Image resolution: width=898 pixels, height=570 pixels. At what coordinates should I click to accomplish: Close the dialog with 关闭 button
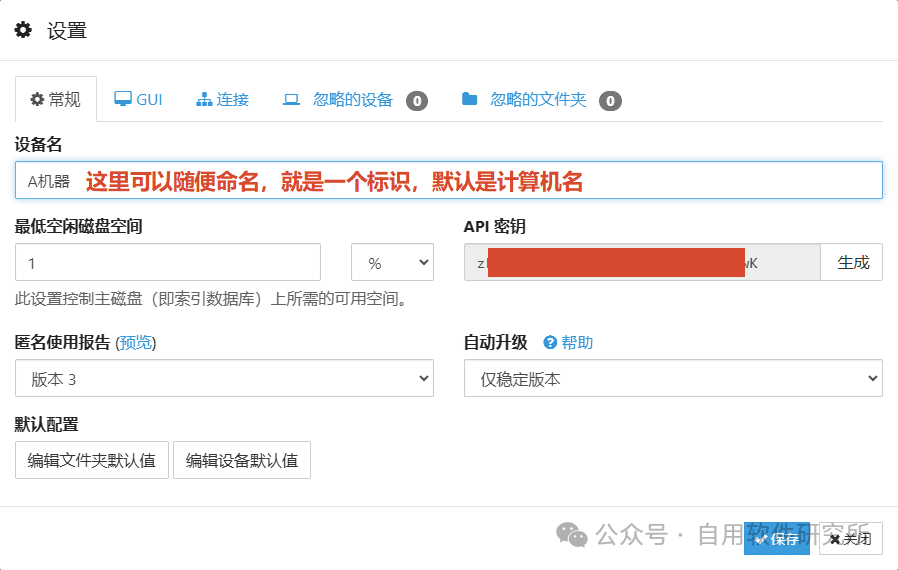coord(850,538)
